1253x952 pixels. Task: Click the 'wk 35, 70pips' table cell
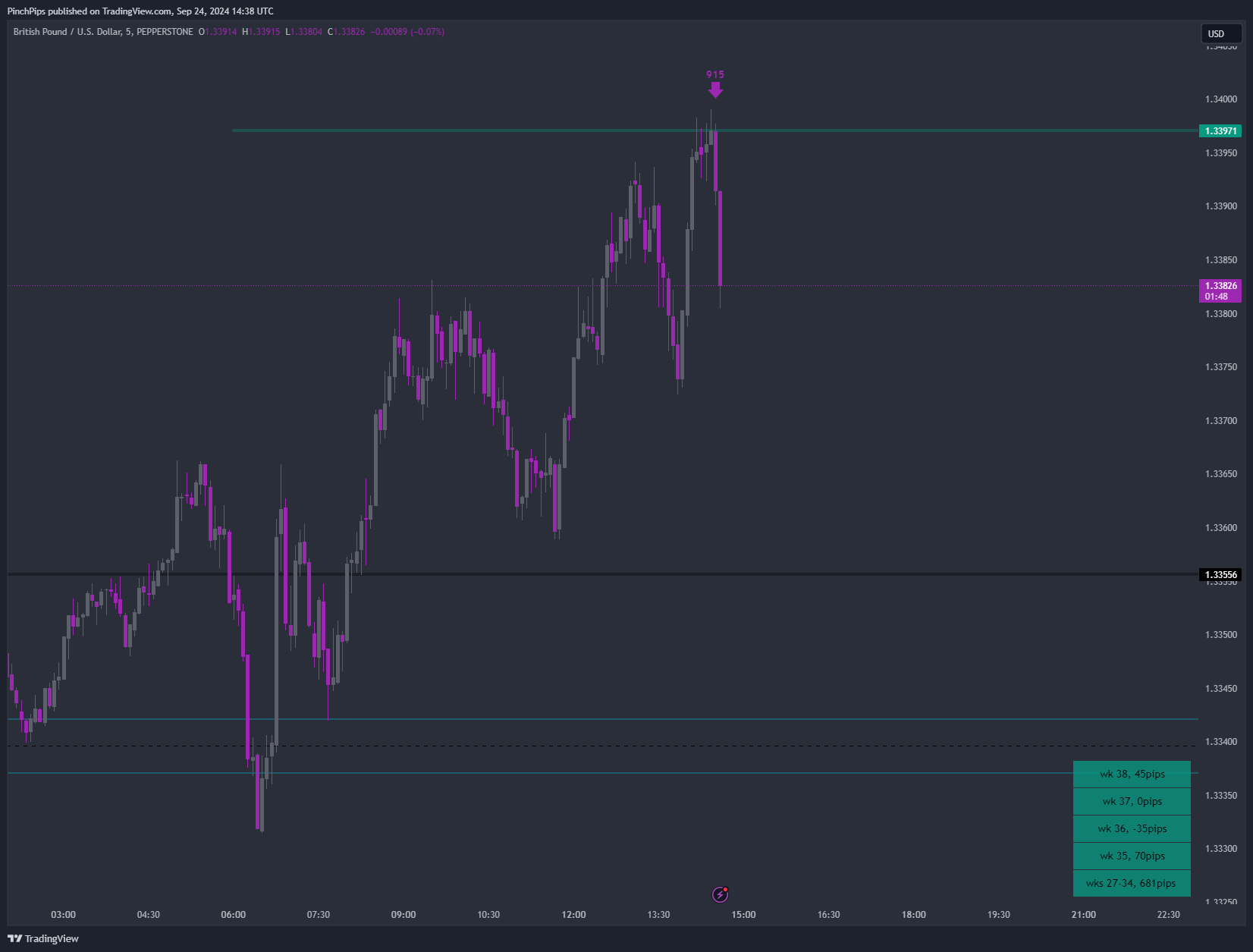tap(1132, 856)
